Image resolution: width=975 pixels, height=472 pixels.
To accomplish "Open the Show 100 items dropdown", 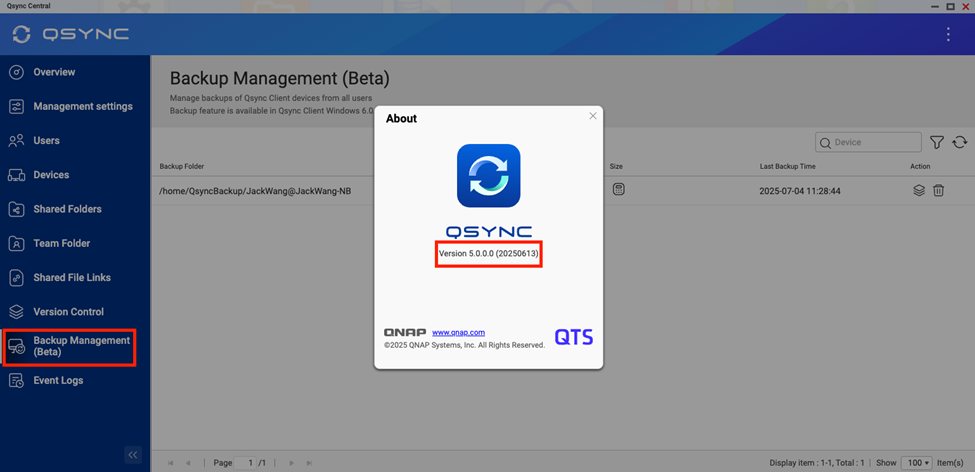I will point(916,463).
